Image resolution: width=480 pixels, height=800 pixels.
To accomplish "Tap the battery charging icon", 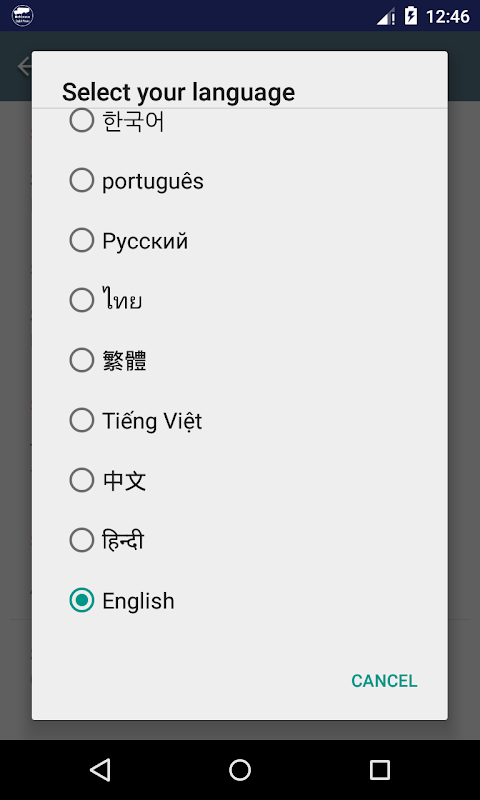I will pos(411,16).
